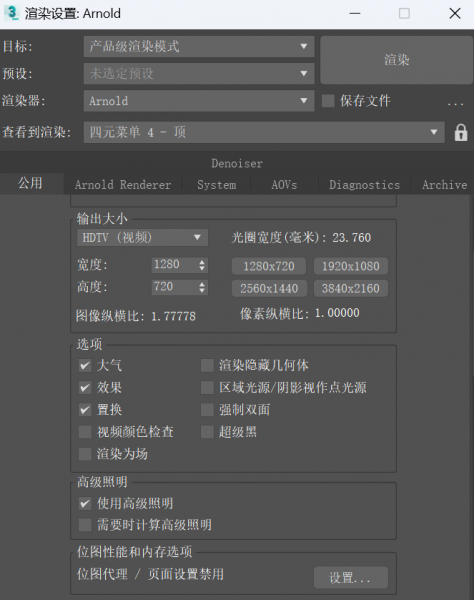Enable 渲染为场 checkbox
This screenshot has width=474, height=600.
(x=85, y=454)
